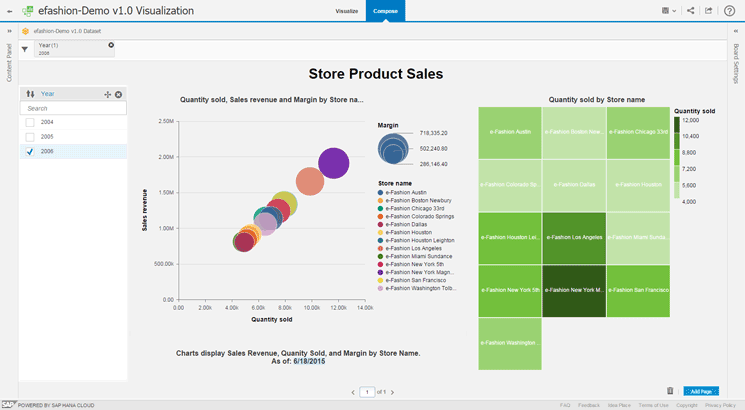
Task: Click the back arrow beside the title
Action: pyautogui.click(x=8, y=11)
